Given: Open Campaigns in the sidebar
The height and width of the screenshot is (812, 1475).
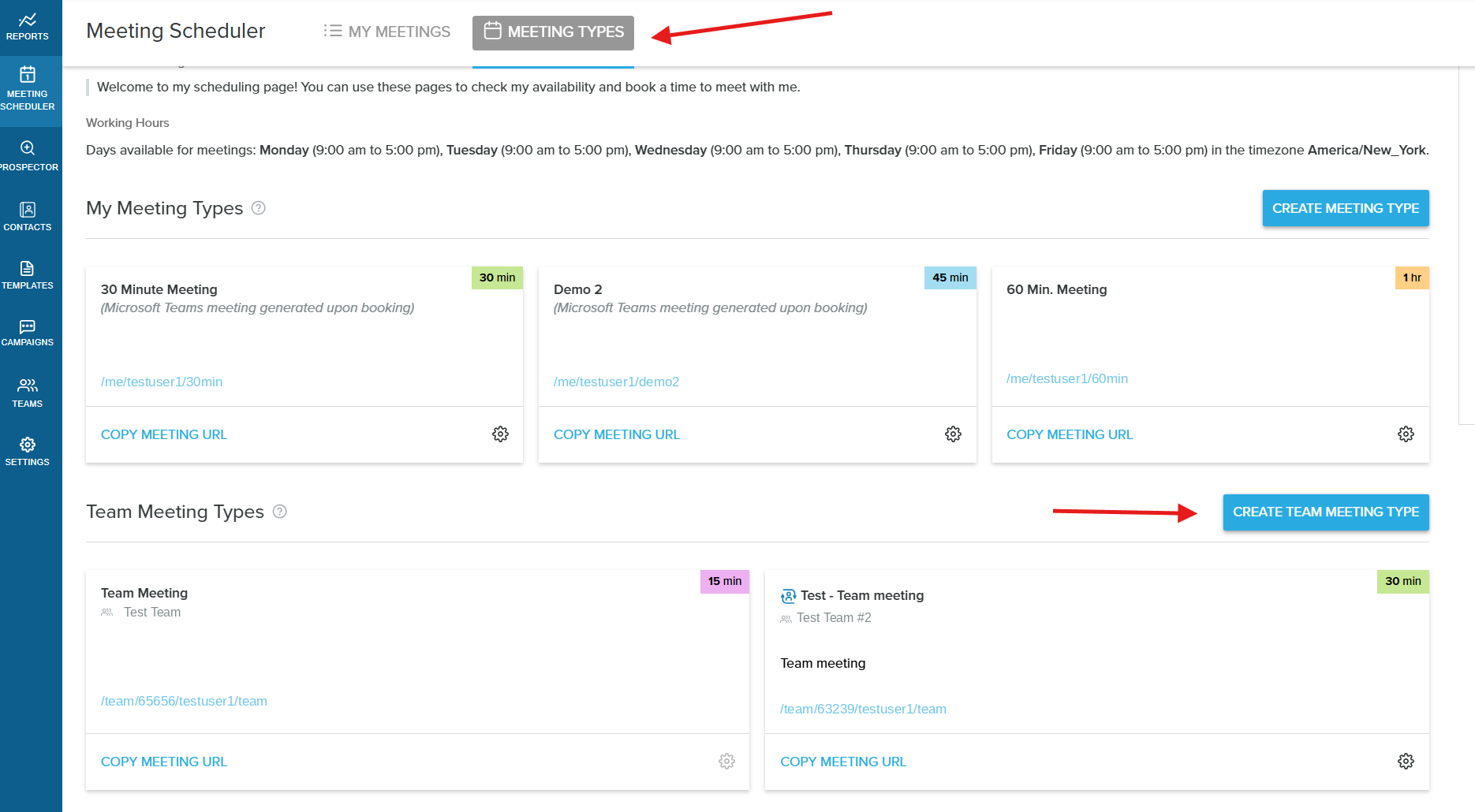Looking at the screenshot, I should tap(28, 333).
